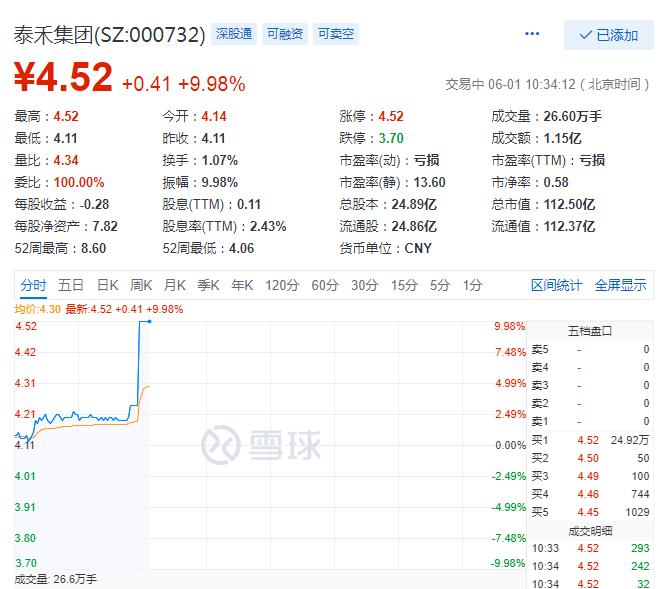Screen dimensions: 665x589
Task: Click the 成交量 26.60万手 value
Action: point(573,116)
